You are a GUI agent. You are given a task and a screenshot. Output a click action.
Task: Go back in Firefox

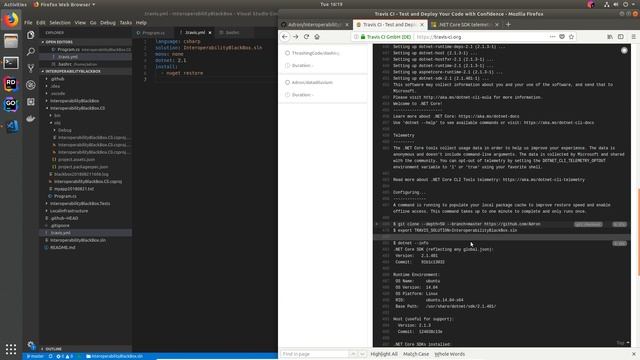(x=285, y=37)
